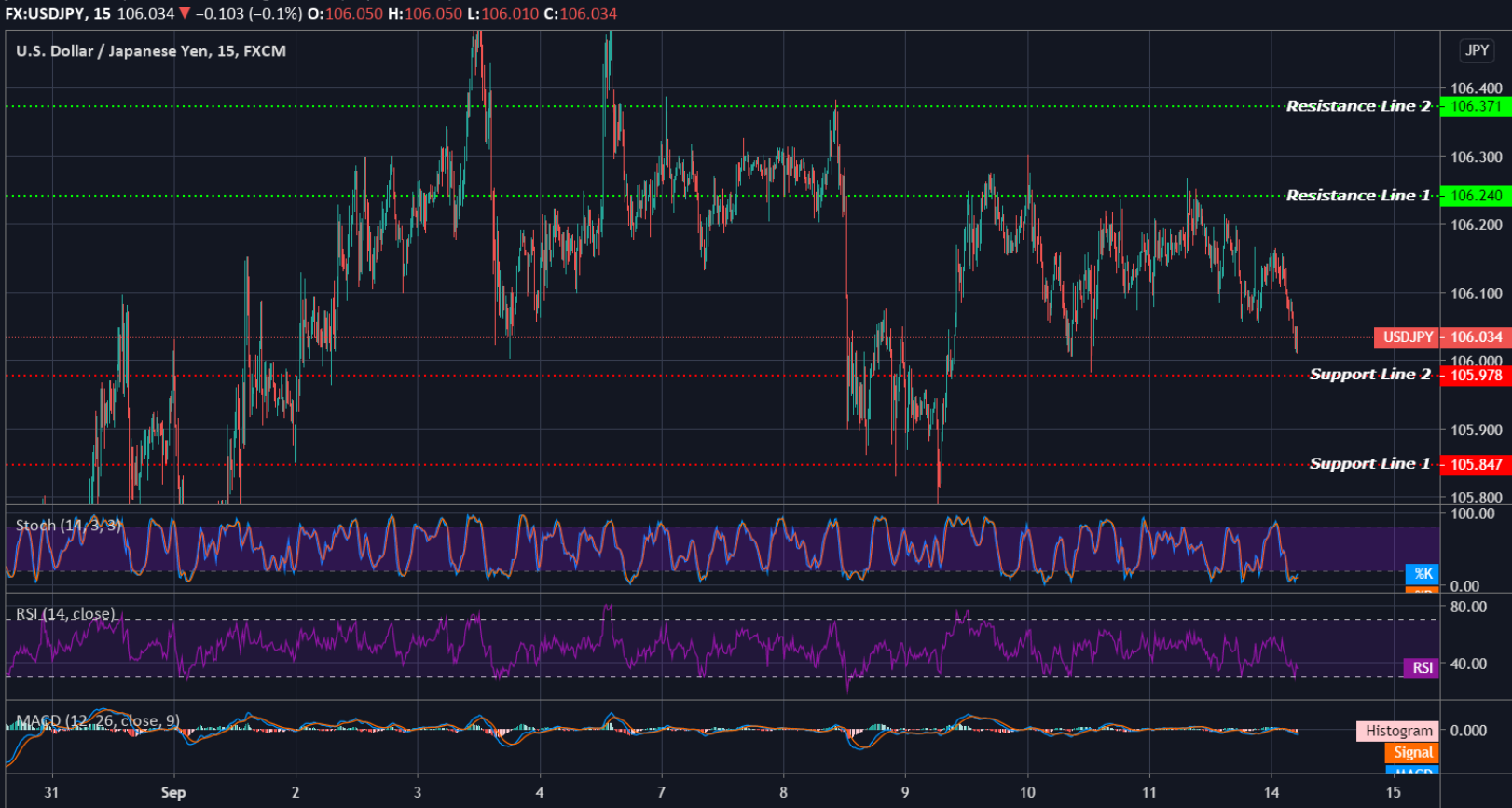This screenshot has height=808, width=1512.
Task: Click the 105.900 price scale value
Action: pyautogui.click(x=1477, y=430)
